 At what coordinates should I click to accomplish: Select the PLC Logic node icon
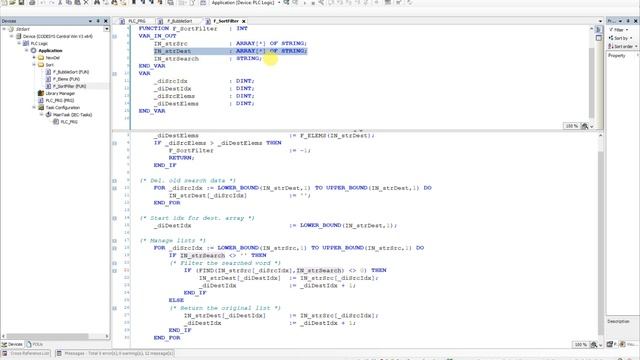[26, 43]
